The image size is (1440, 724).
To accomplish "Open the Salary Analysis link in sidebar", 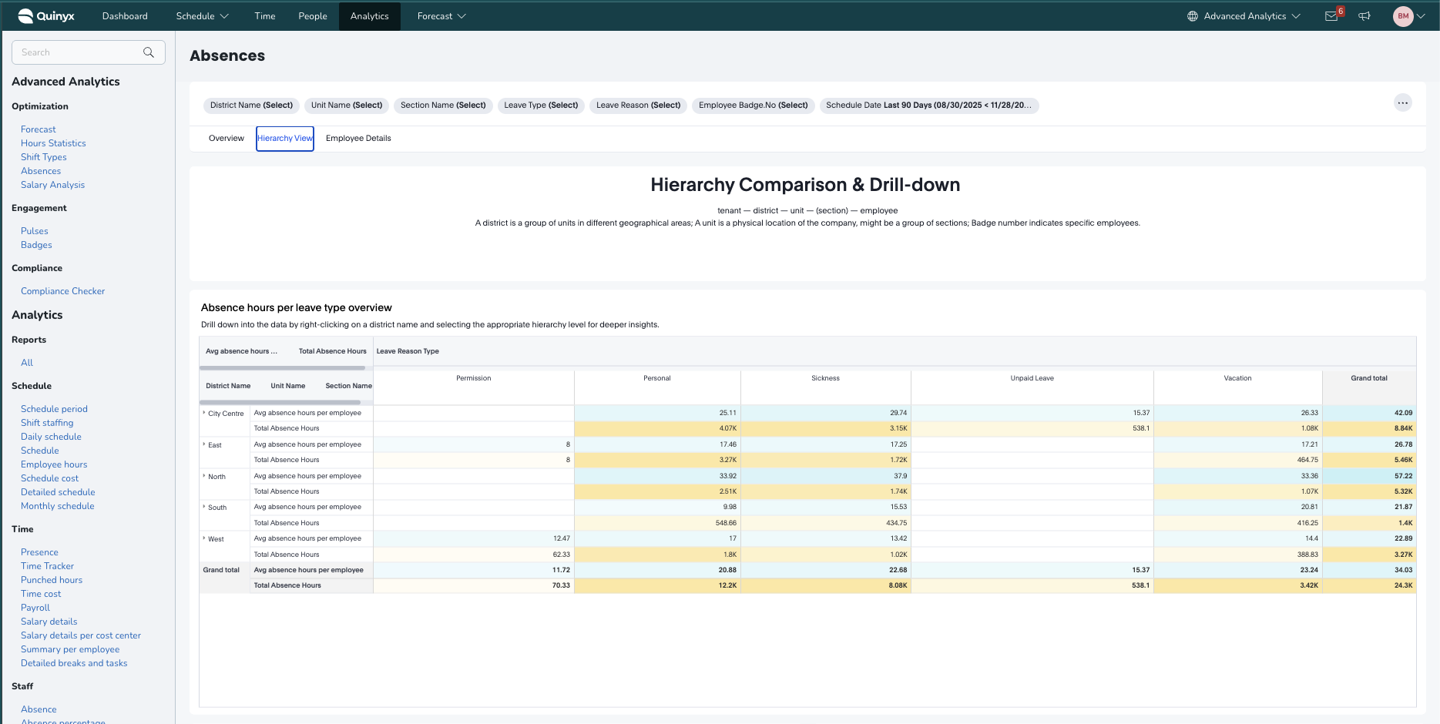I will (53, 185).
